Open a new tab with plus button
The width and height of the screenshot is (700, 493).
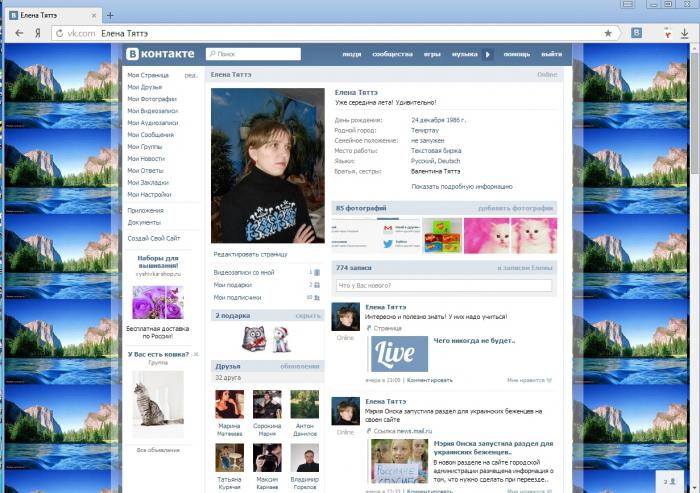coord(110,16)
